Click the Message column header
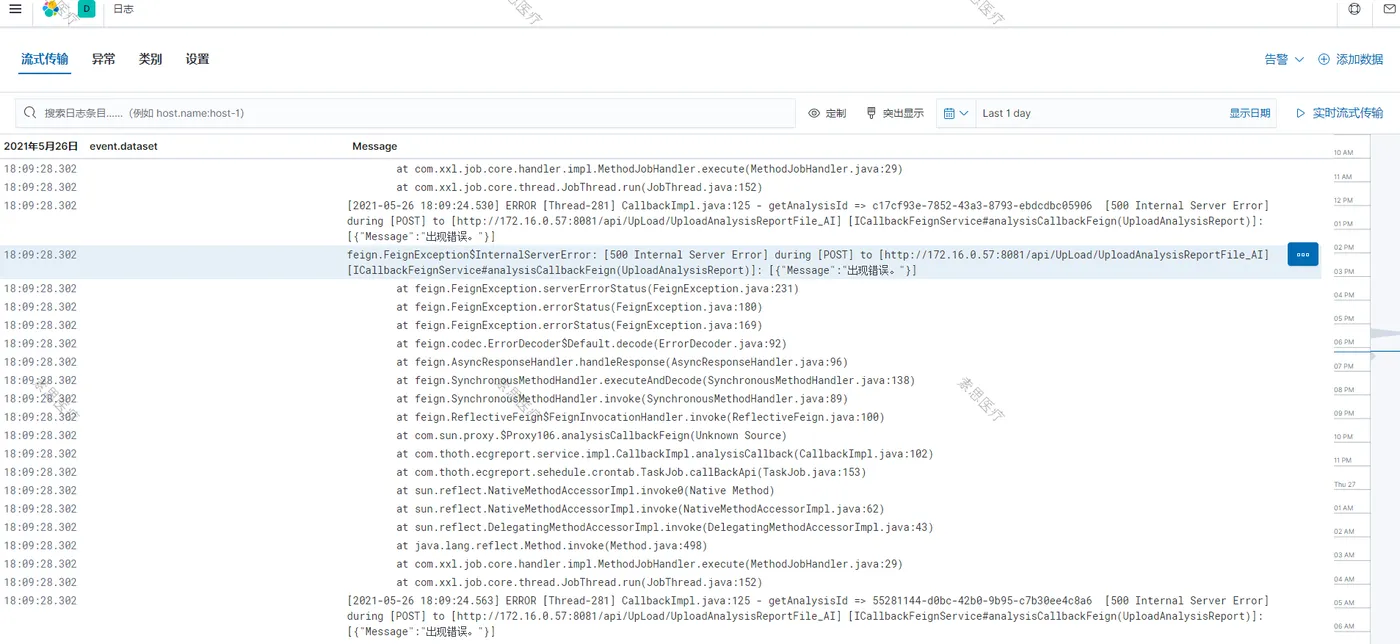 pyautogui.click(x=375, y=146)
